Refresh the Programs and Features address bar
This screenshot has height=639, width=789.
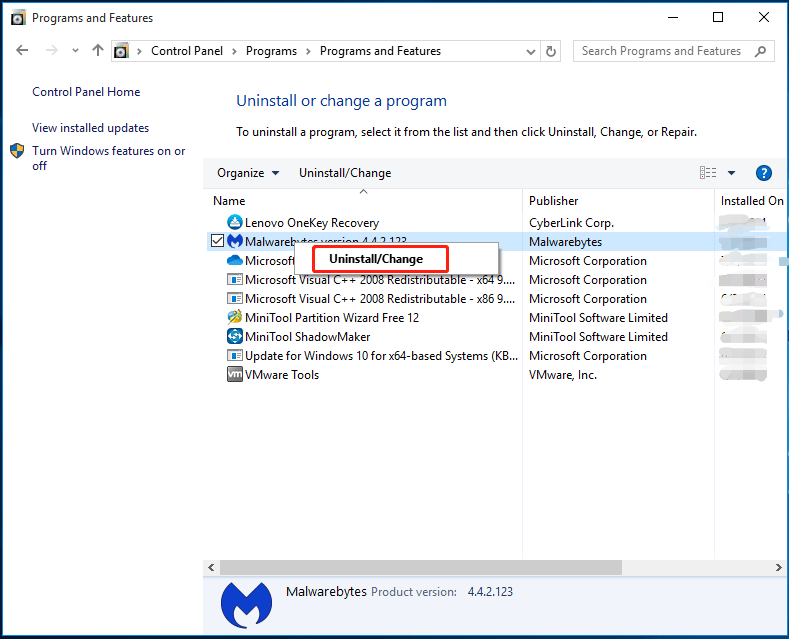pyautogui.click(x=551, y=51)
